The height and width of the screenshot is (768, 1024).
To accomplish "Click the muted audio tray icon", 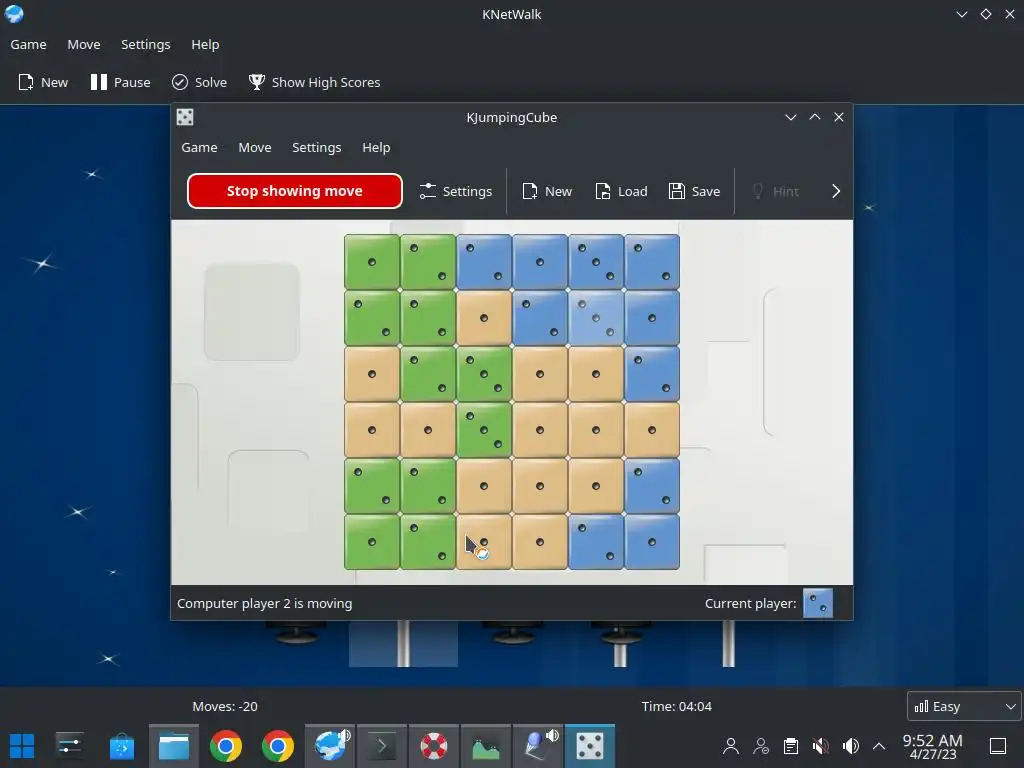I will pyautogui.click(x=820, y=746).
